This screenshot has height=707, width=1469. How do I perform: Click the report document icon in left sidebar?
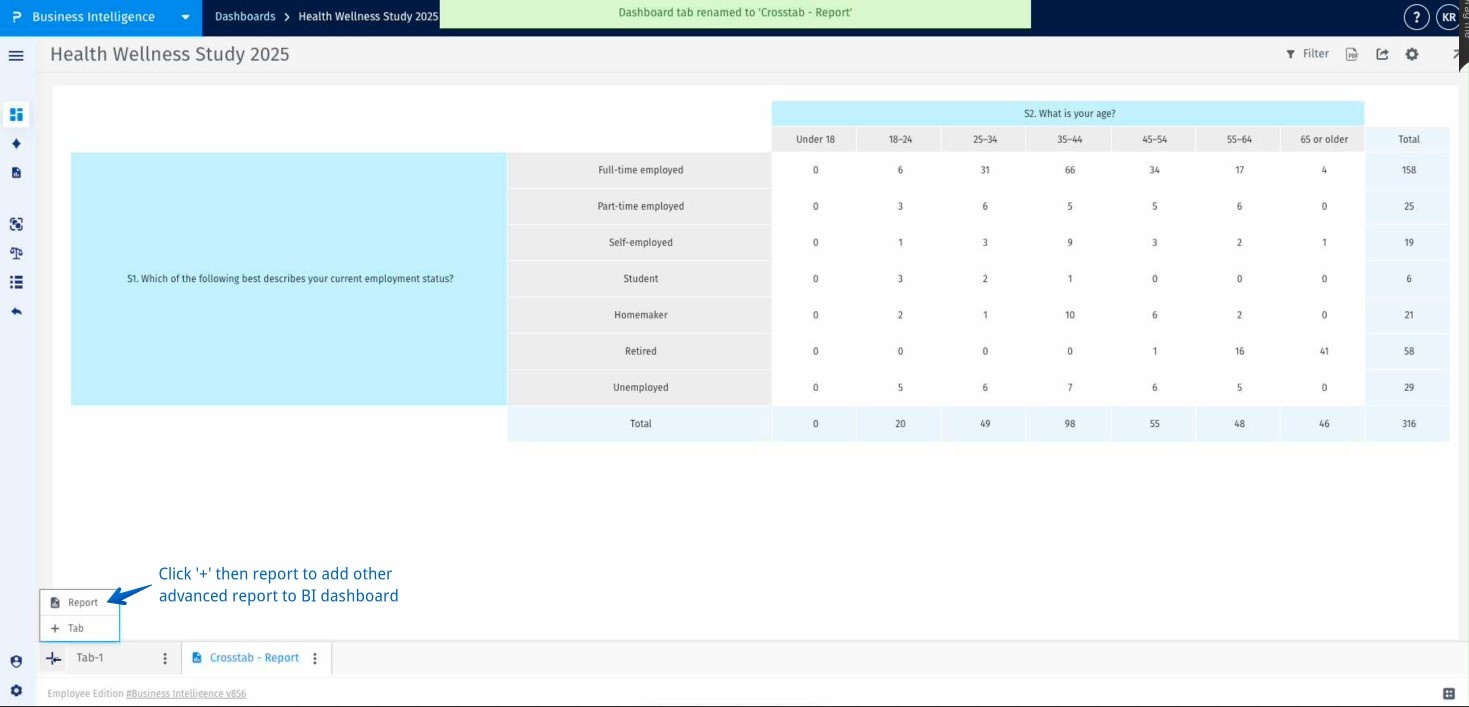[15, 172]
